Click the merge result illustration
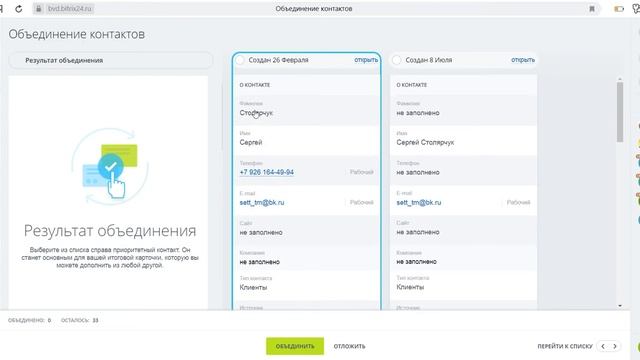The width and height of the screenshot is (640, 360). click(109, 167)
